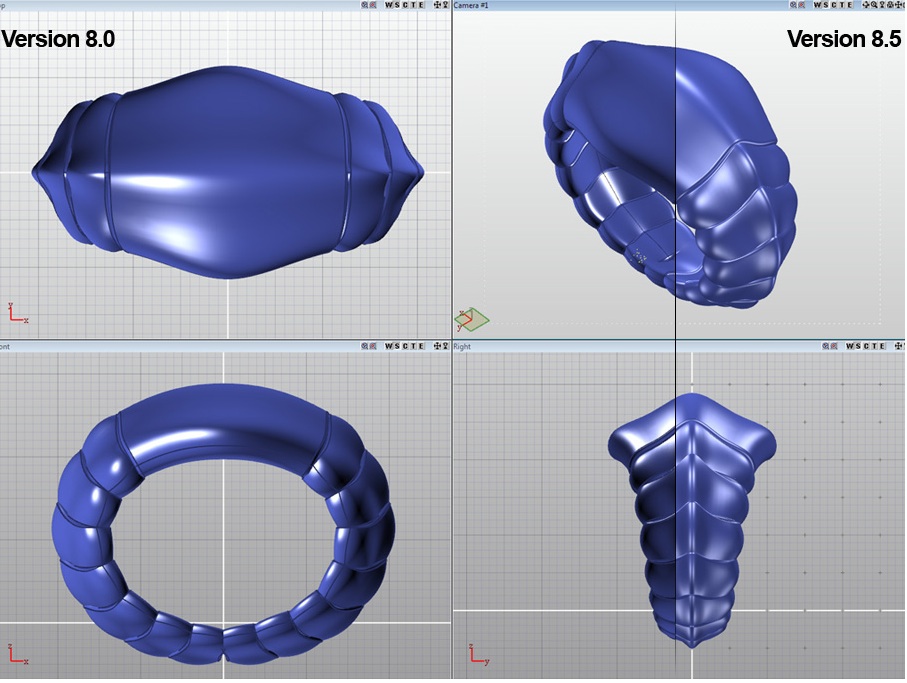The width and height of the screenshot is (907, 683).
Task: Click the blue zoom magnifier in Right viewport header
Action: pos(825,346)
